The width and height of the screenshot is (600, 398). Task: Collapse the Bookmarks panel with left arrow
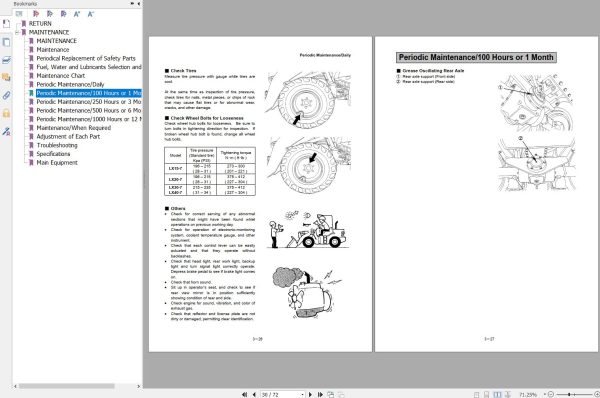(x=139, y=3)
